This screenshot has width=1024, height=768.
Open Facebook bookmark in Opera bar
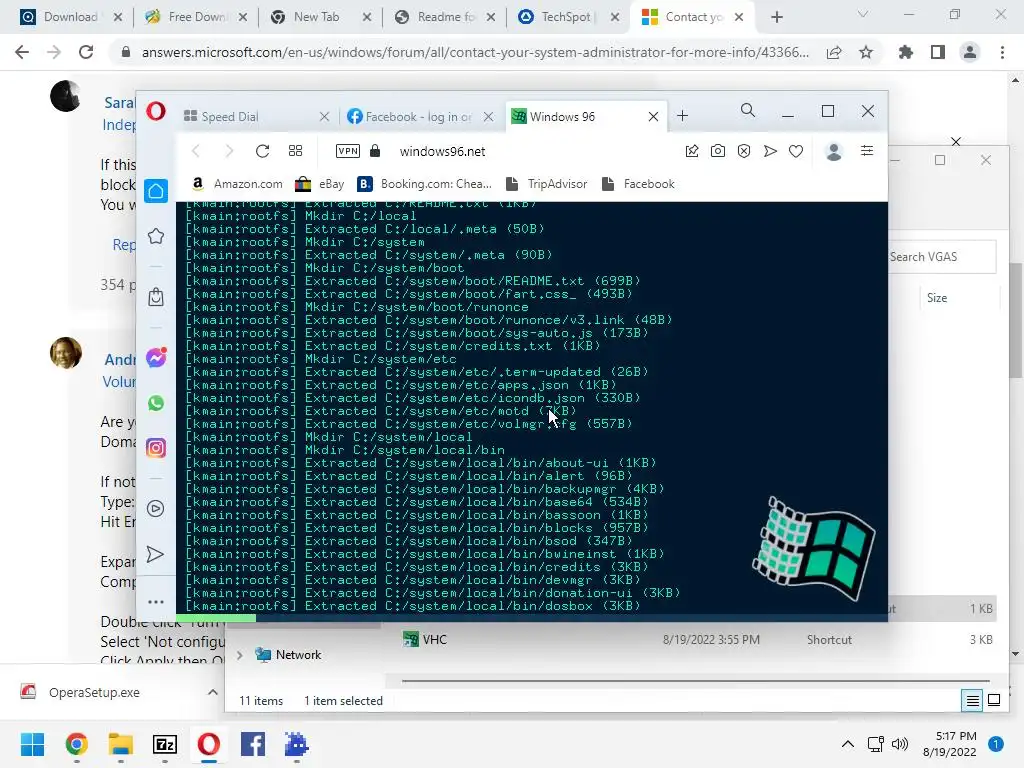point(637,184)
